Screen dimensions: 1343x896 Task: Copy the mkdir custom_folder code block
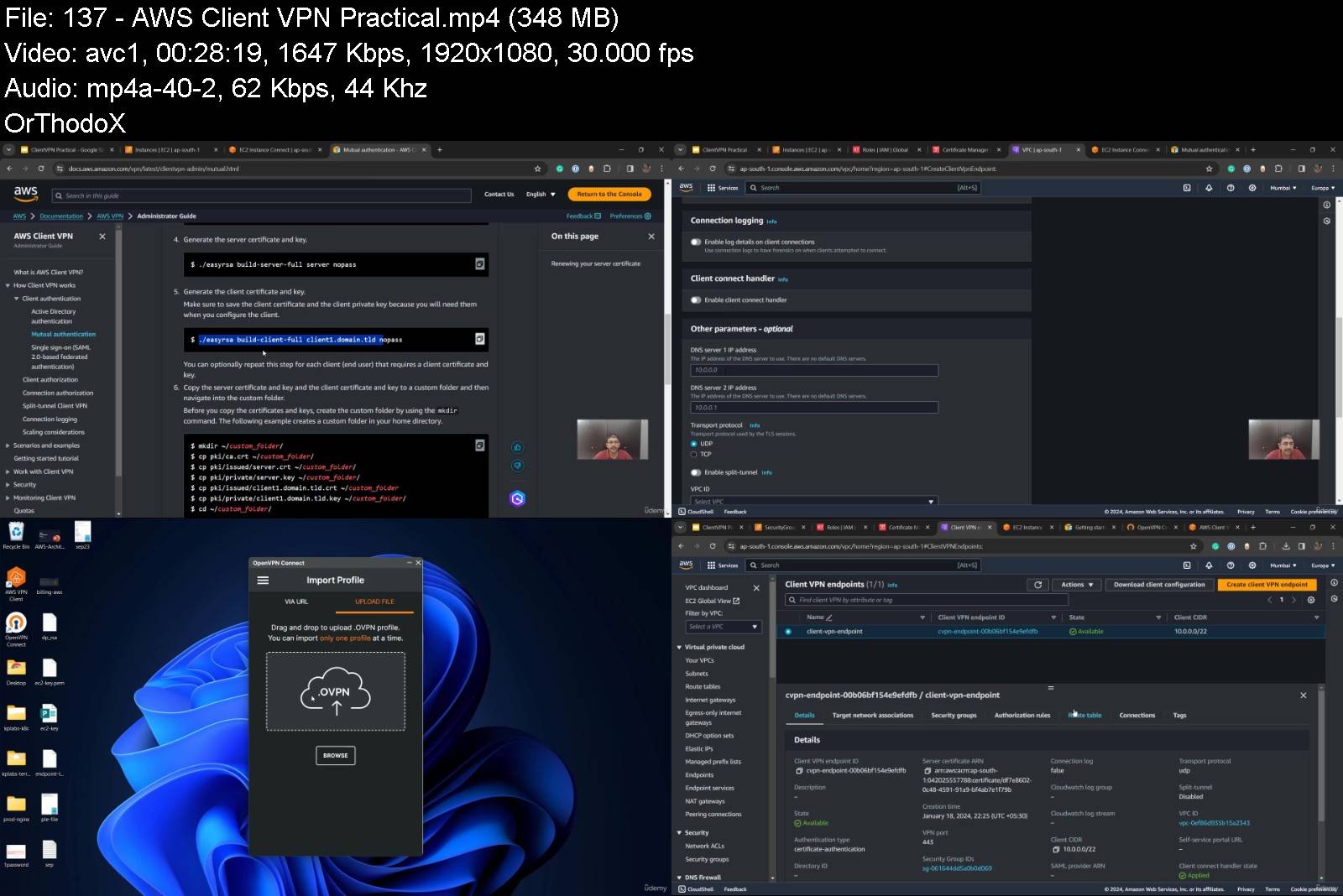[x=479, y=445]
